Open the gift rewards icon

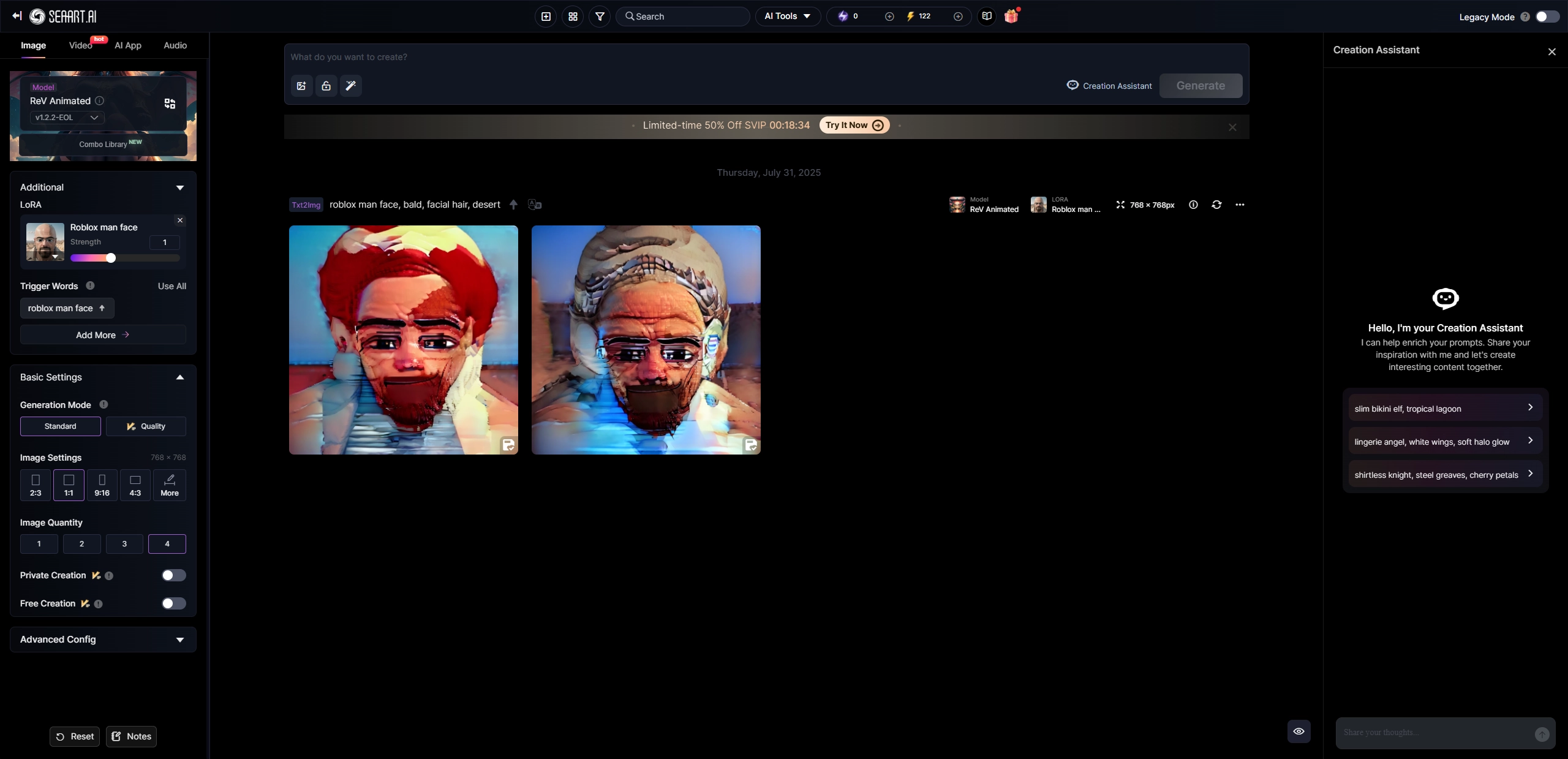[x=1011, y=16]
